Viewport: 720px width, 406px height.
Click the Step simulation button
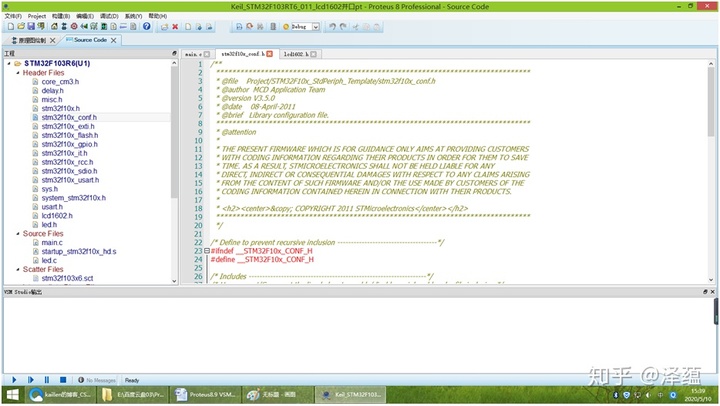coord(30,380)
